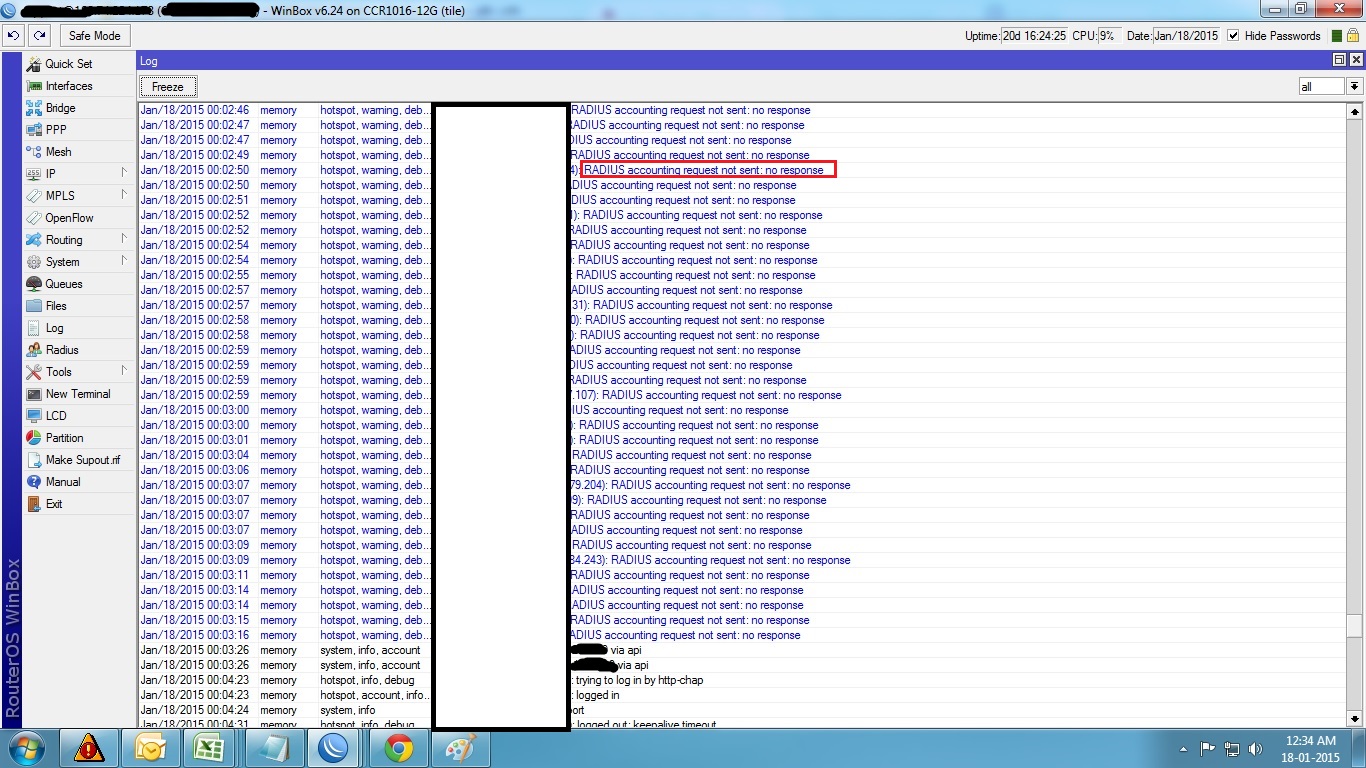This screenshot has width=1366, height=768.
Task: Open the LCD settings
Action: point(56,416)
